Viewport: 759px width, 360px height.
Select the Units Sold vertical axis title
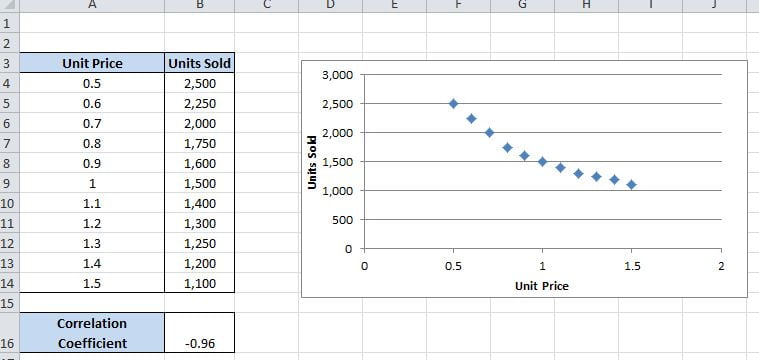(x=312, y=162)
